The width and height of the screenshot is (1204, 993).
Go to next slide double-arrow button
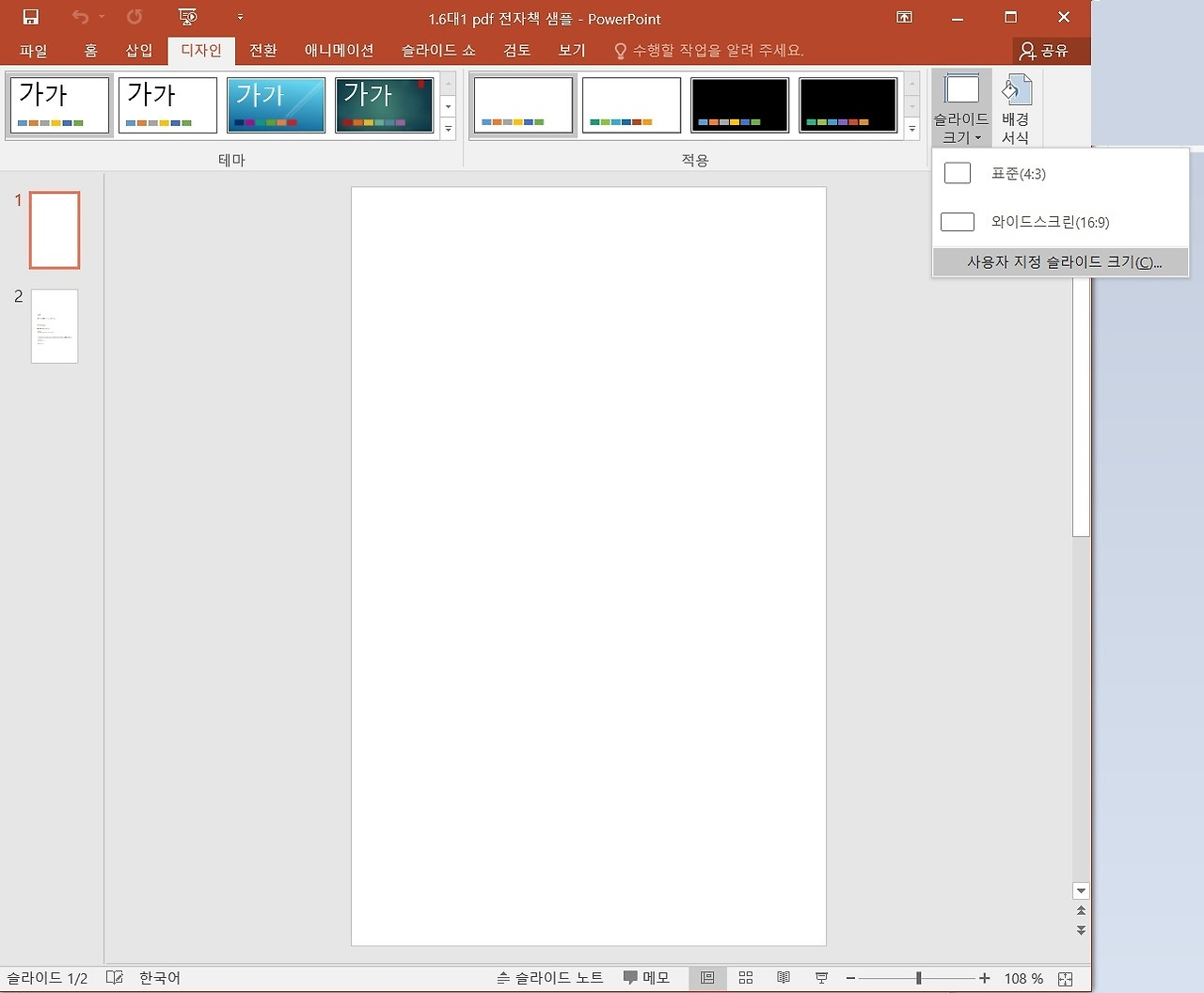click(1081, 930)
